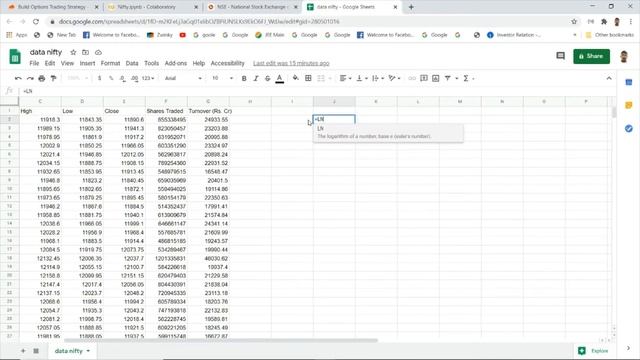Viewport: 640px width, 360px height.
Task: Click the Explore button
Action: [x=593, y=351]
